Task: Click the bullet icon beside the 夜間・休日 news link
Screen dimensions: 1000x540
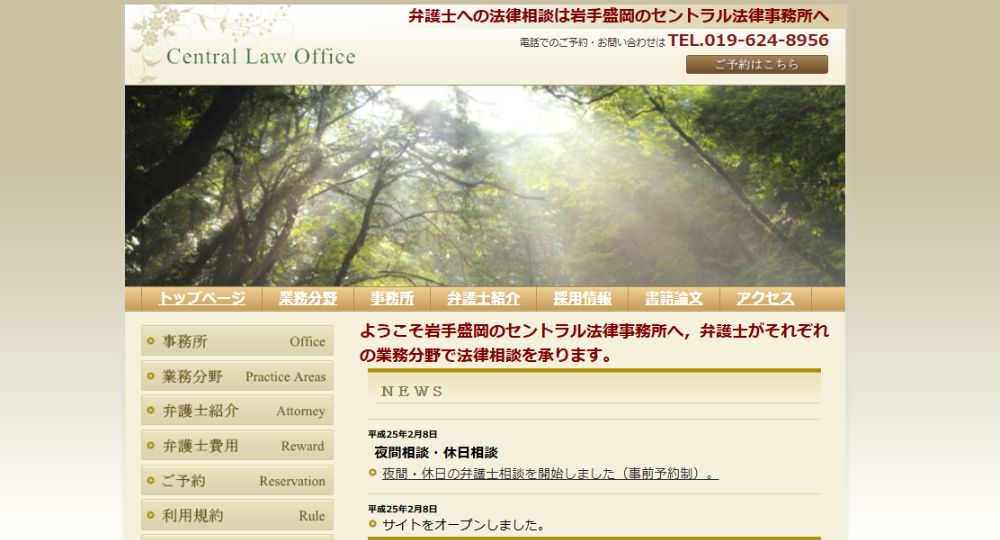Action: point(373,473)
